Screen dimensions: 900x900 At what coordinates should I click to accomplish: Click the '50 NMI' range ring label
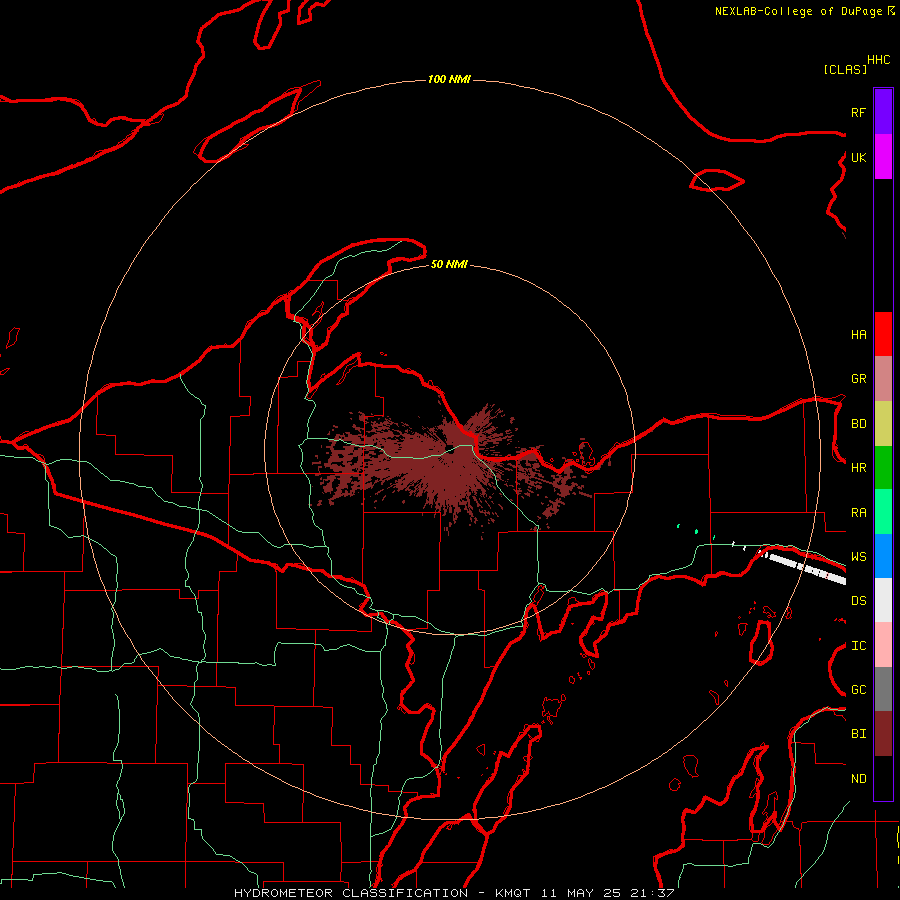[449, 264]
